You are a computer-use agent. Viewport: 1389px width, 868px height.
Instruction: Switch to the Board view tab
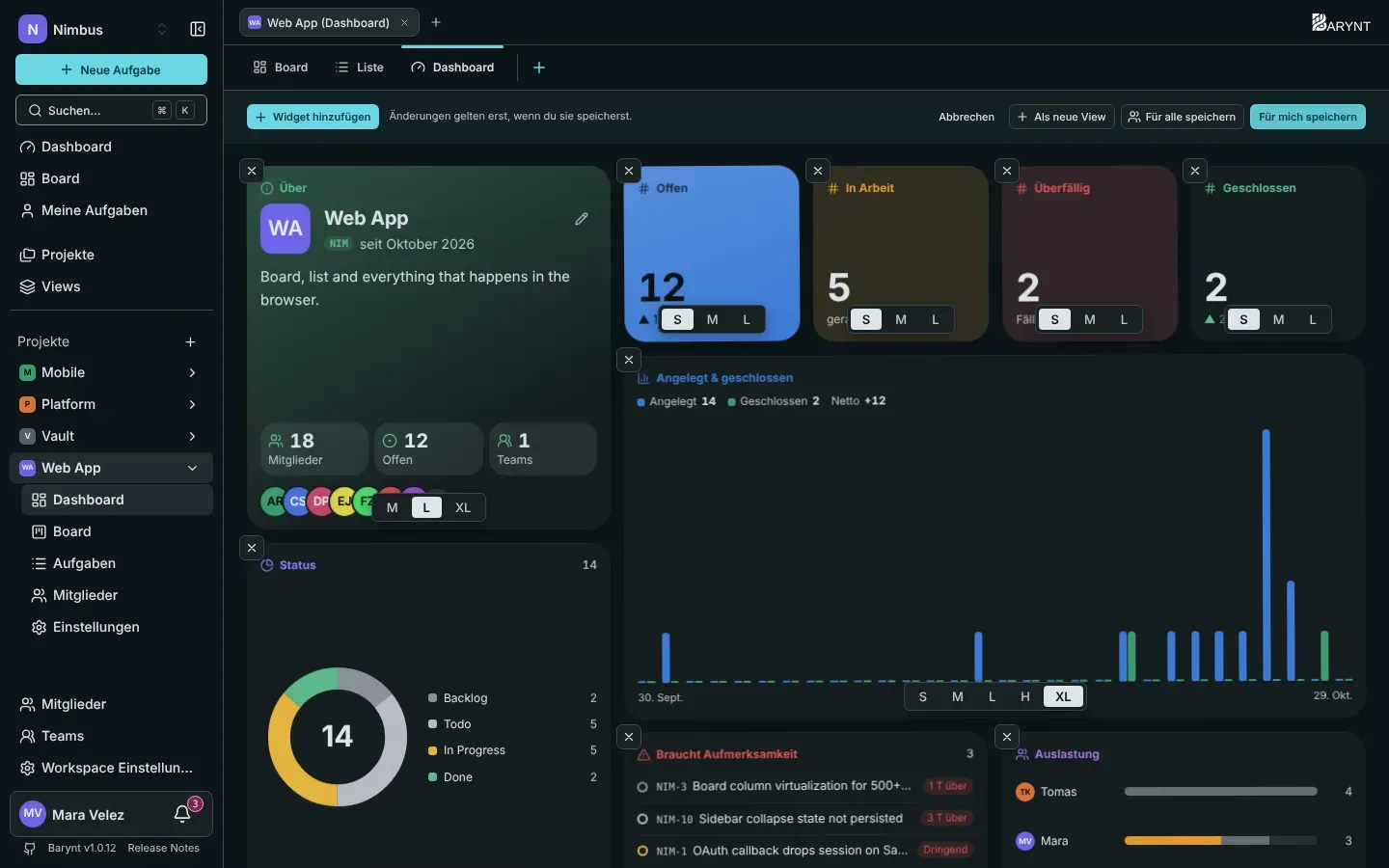point(281,68)
